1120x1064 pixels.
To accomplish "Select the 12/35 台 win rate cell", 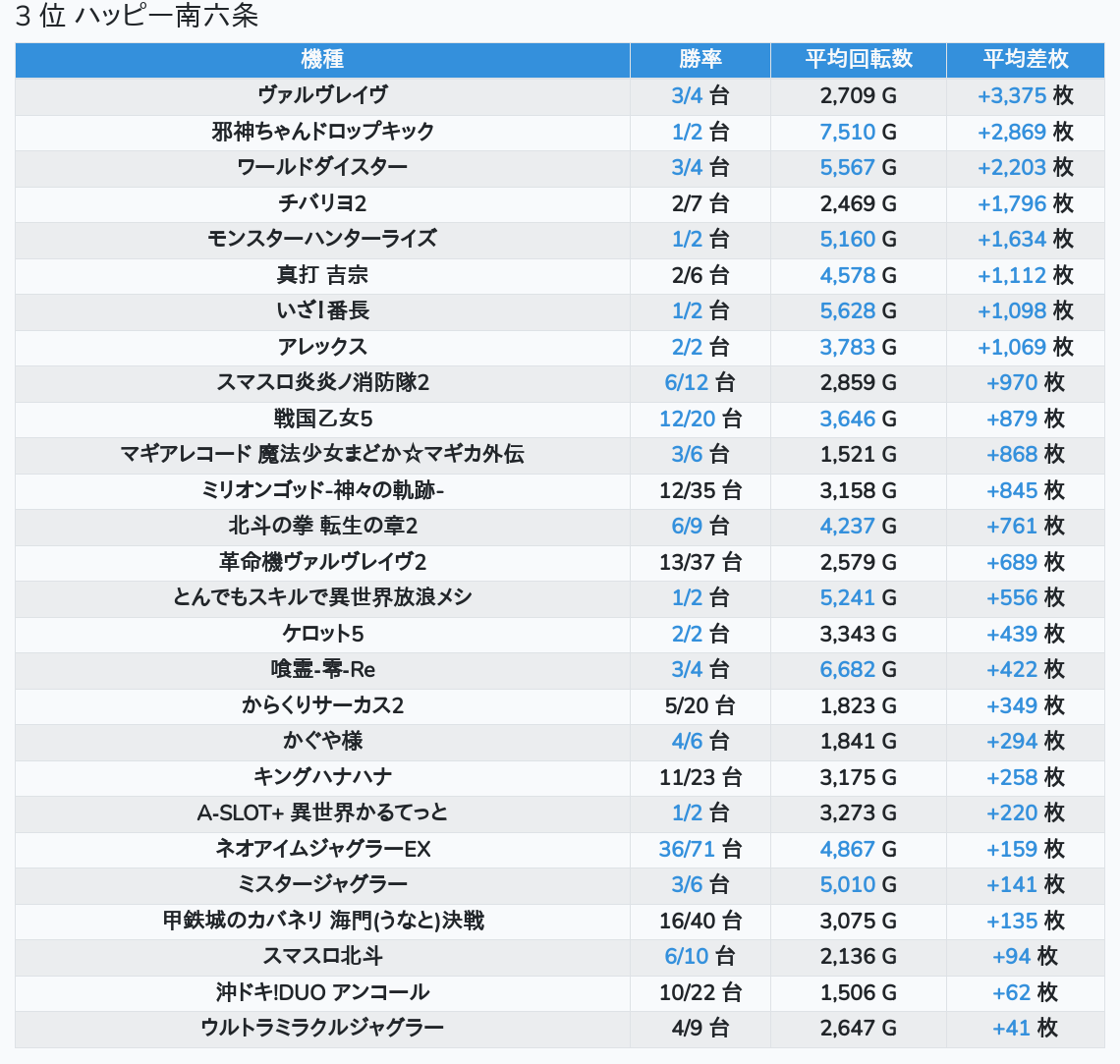I will (x=700, y=490).
